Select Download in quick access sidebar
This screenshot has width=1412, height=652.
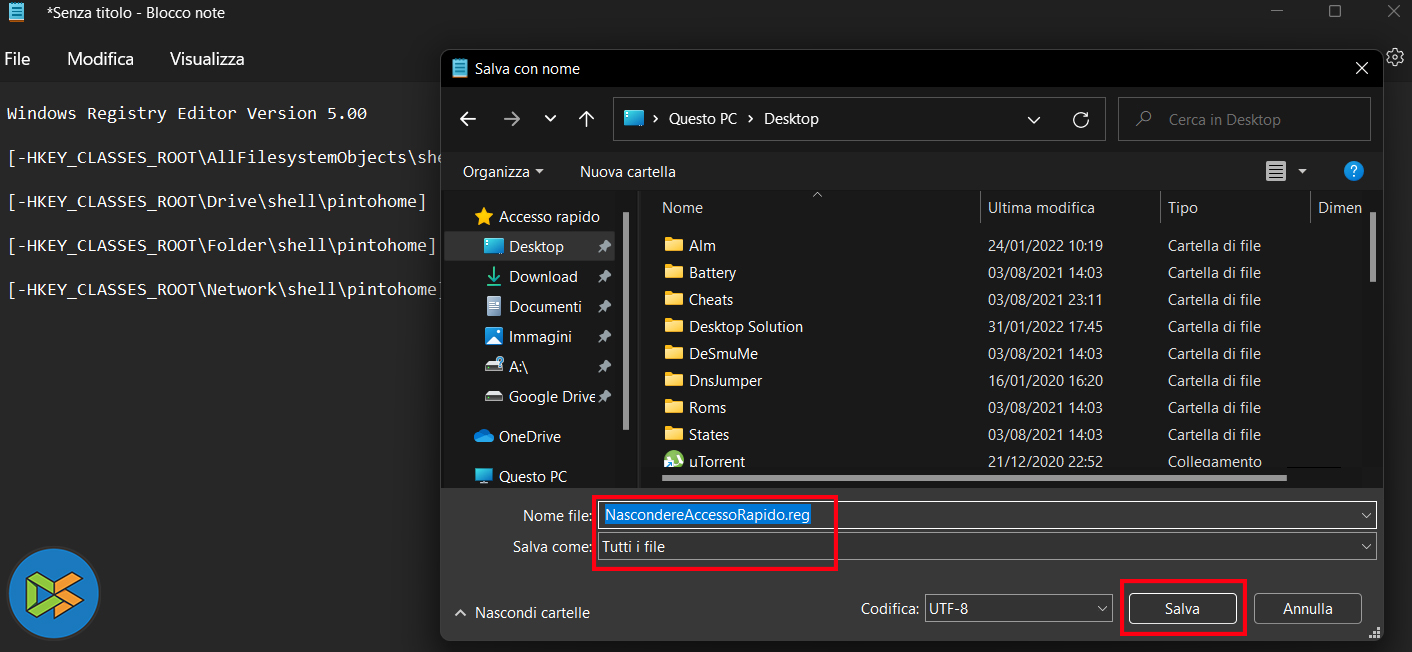coord(542,276)
